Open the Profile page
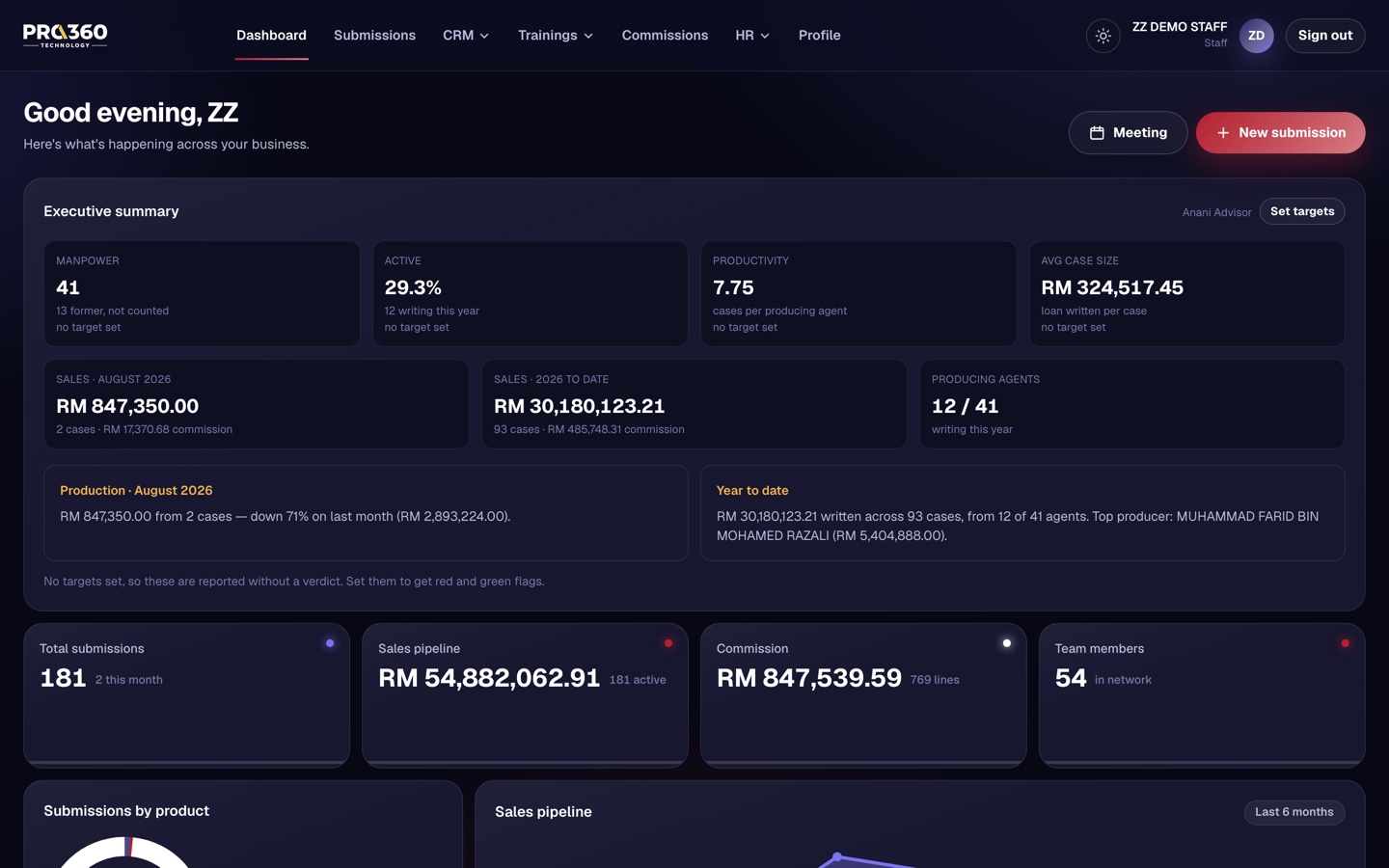The width and height of the screenshot is (1389, 868). pos(819,36)
